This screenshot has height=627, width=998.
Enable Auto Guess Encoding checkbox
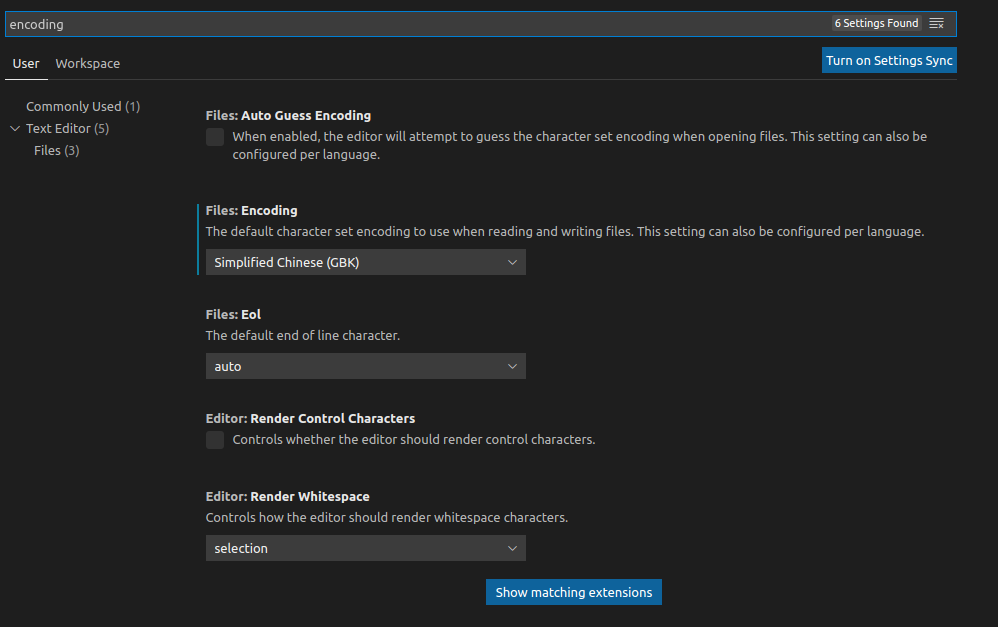[215, 137]
